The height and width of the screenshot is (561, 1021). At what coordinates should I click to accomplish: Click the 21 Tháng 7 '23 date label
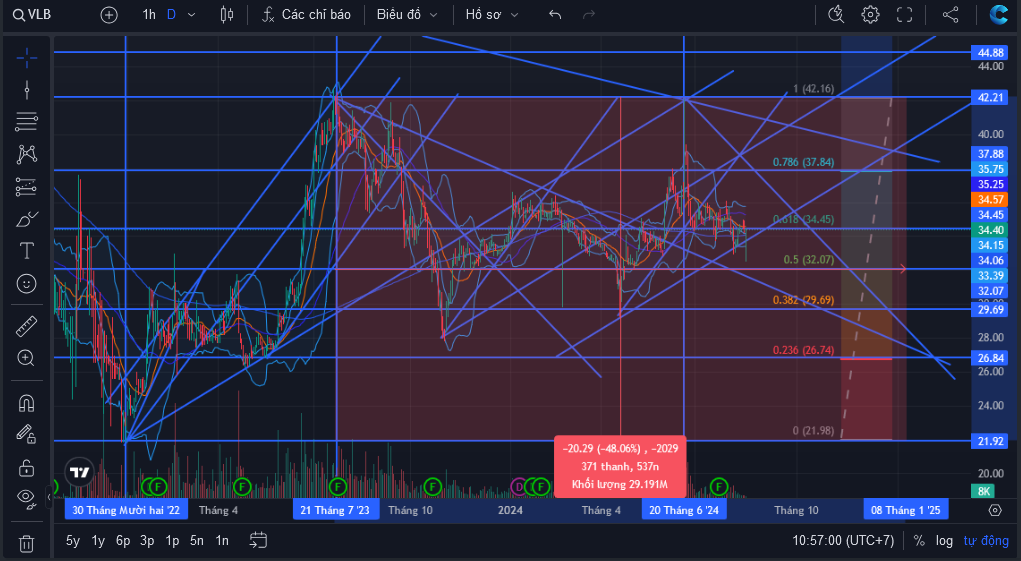point(335,510)
